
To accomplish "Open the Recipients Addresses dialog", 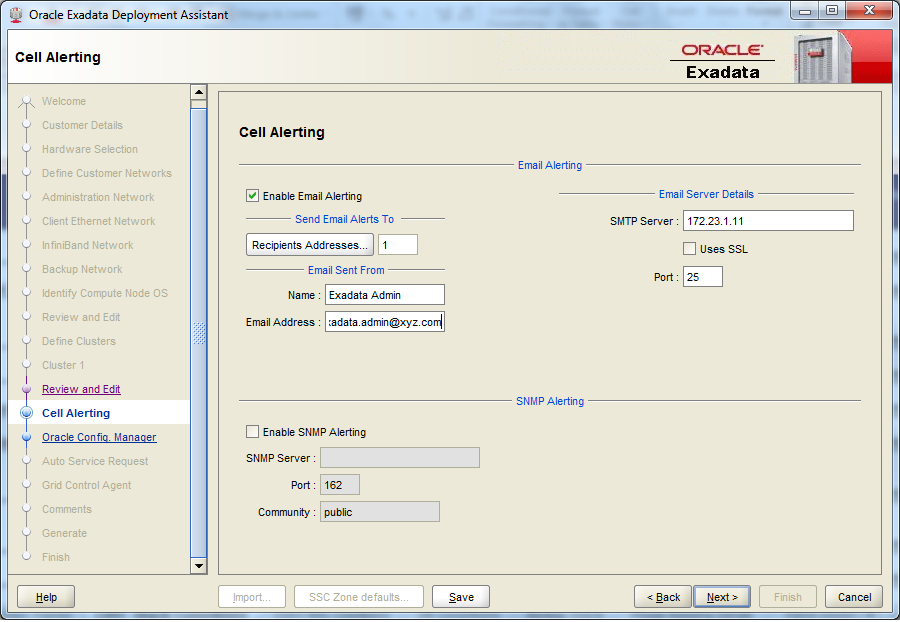I will pyautogui.click(x=309, y=244).
